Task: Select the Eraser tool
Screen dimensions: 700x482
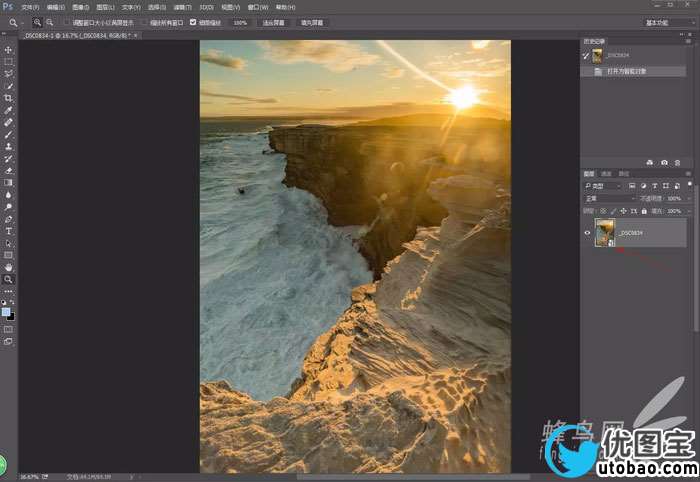Action: click(x=8, y=170)
